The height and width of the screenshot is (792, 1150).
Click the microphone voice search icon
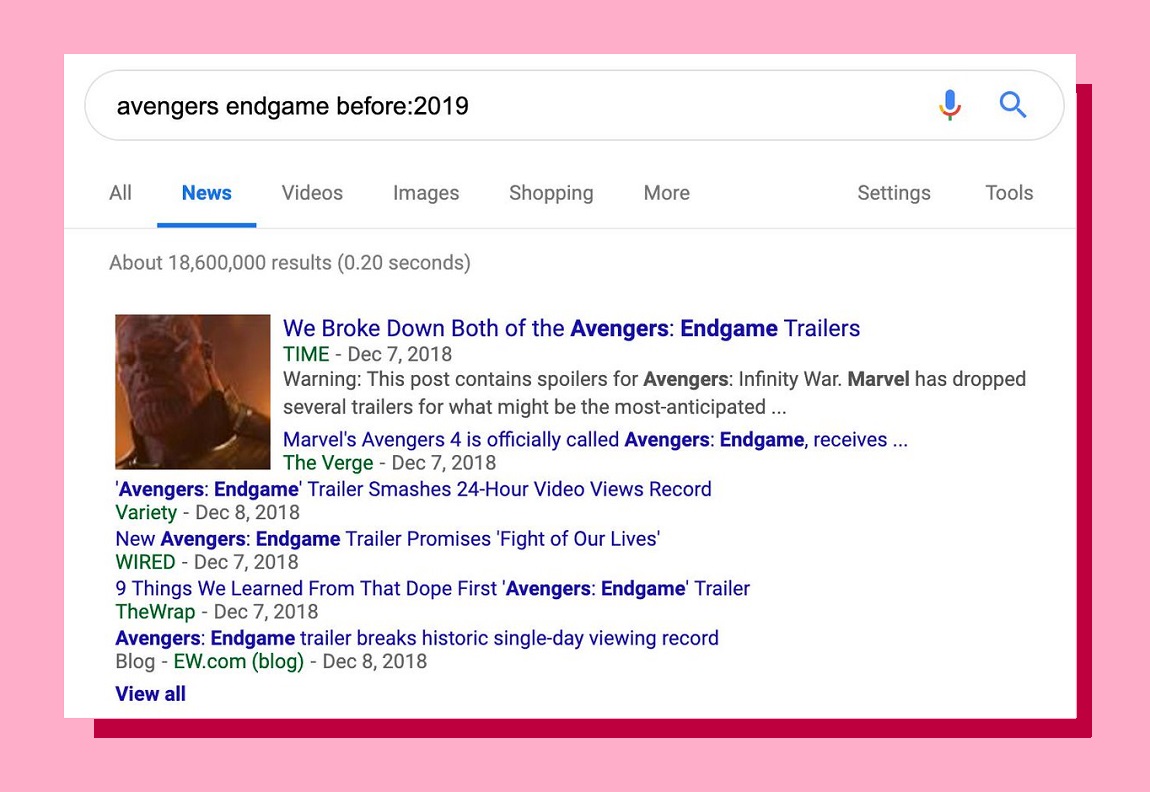[x=950, y=105]
